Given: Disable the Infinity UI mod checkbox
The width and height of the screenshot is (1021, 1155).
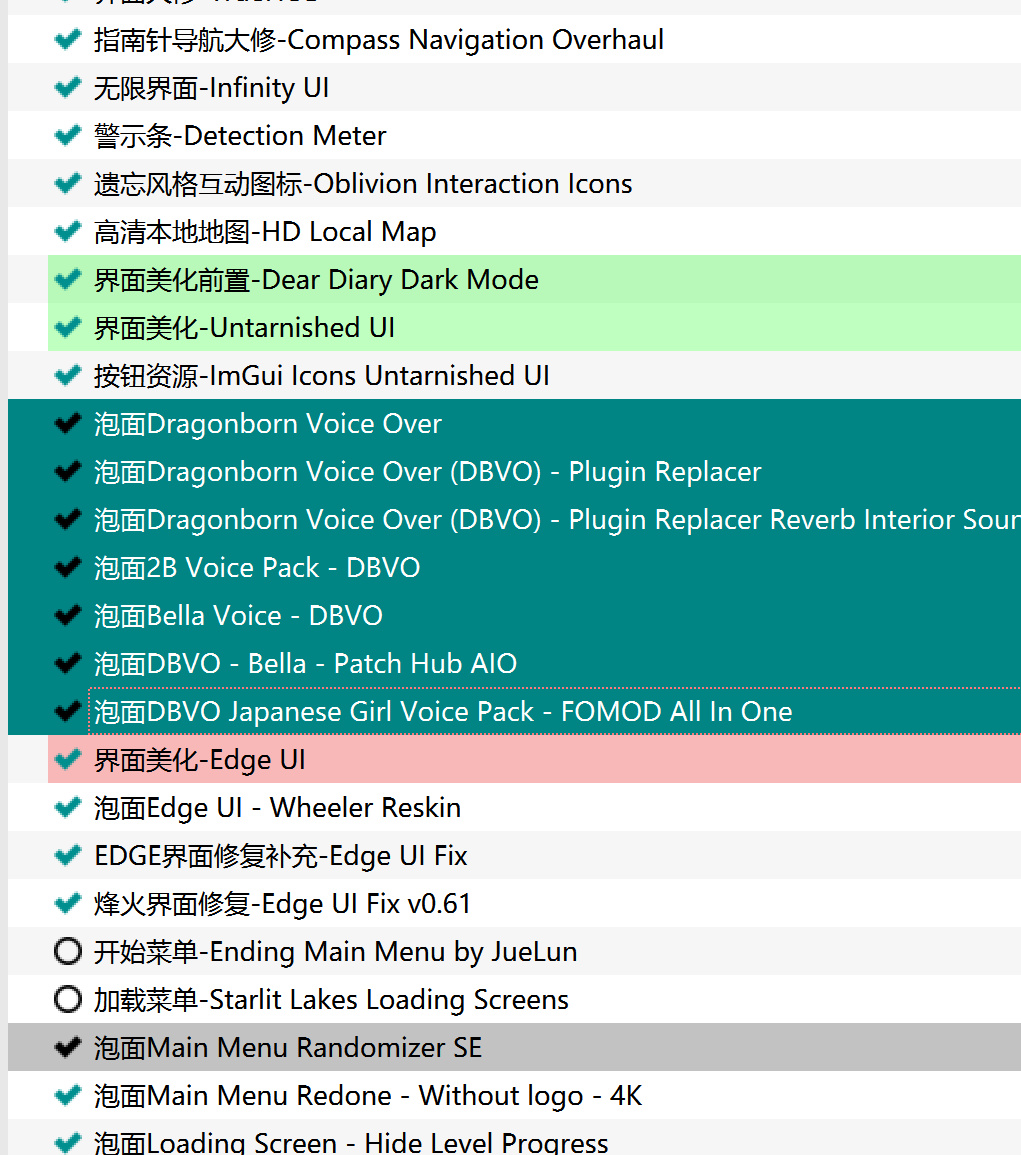Looking at the screenshot, I should pos(68,88).
